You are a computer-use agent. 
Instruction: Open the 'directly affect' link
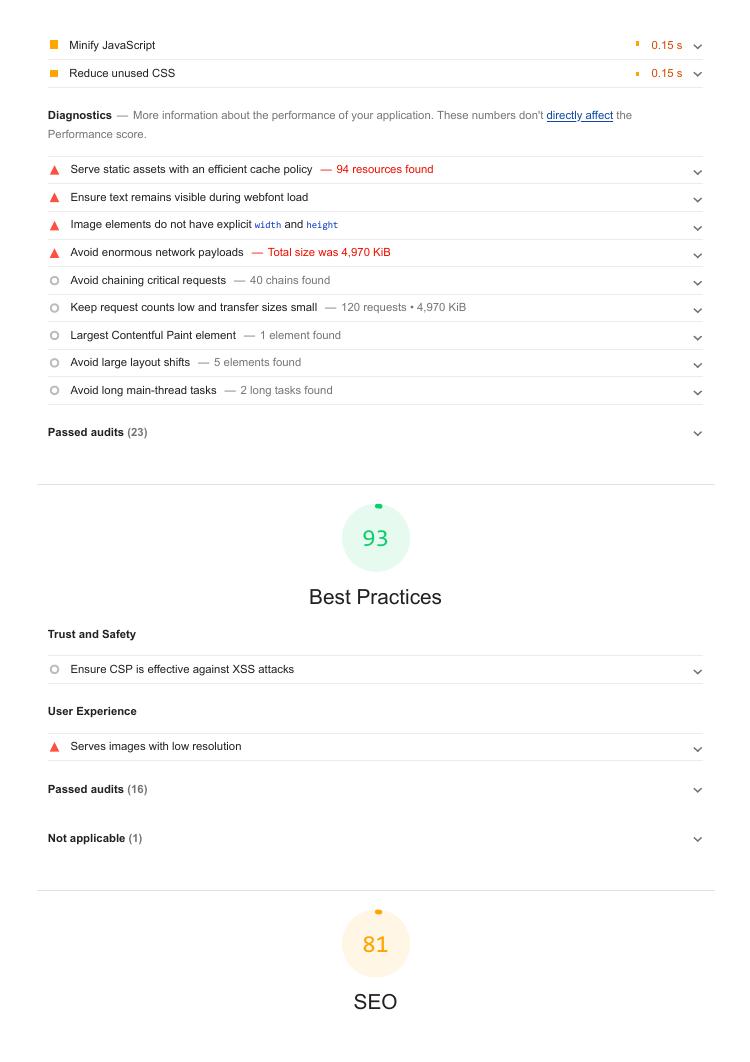[579, 116]
